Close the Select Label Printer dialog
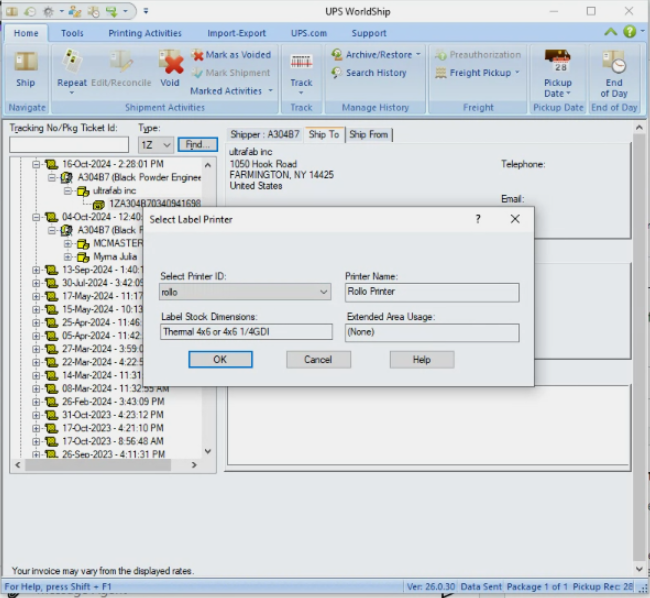This screenshot has width=650, height=598. coord(515,219)
